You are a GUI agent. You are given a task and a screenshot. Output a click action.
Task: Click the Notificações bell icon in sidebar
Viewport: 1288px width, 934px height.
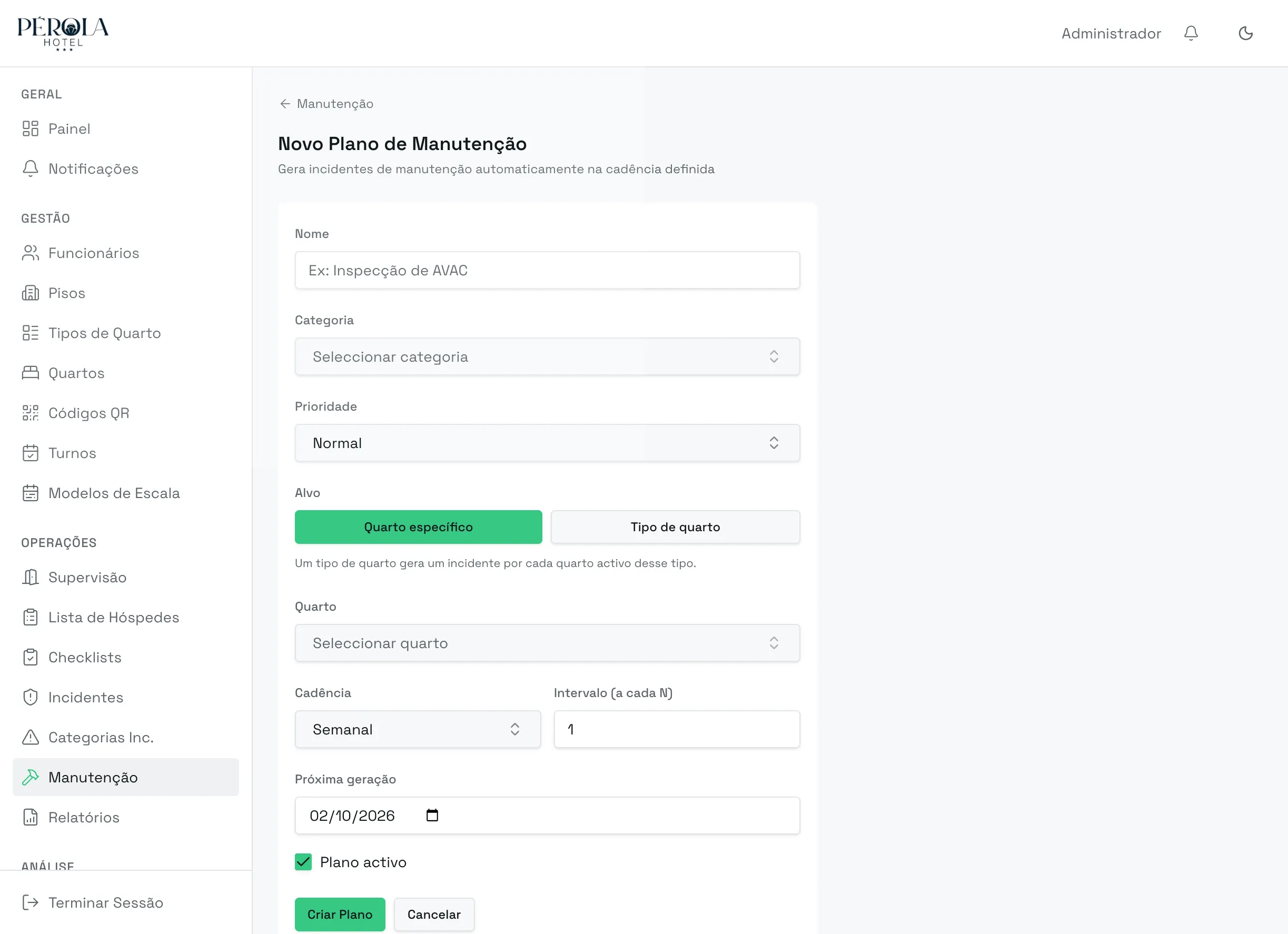[31, 168]
